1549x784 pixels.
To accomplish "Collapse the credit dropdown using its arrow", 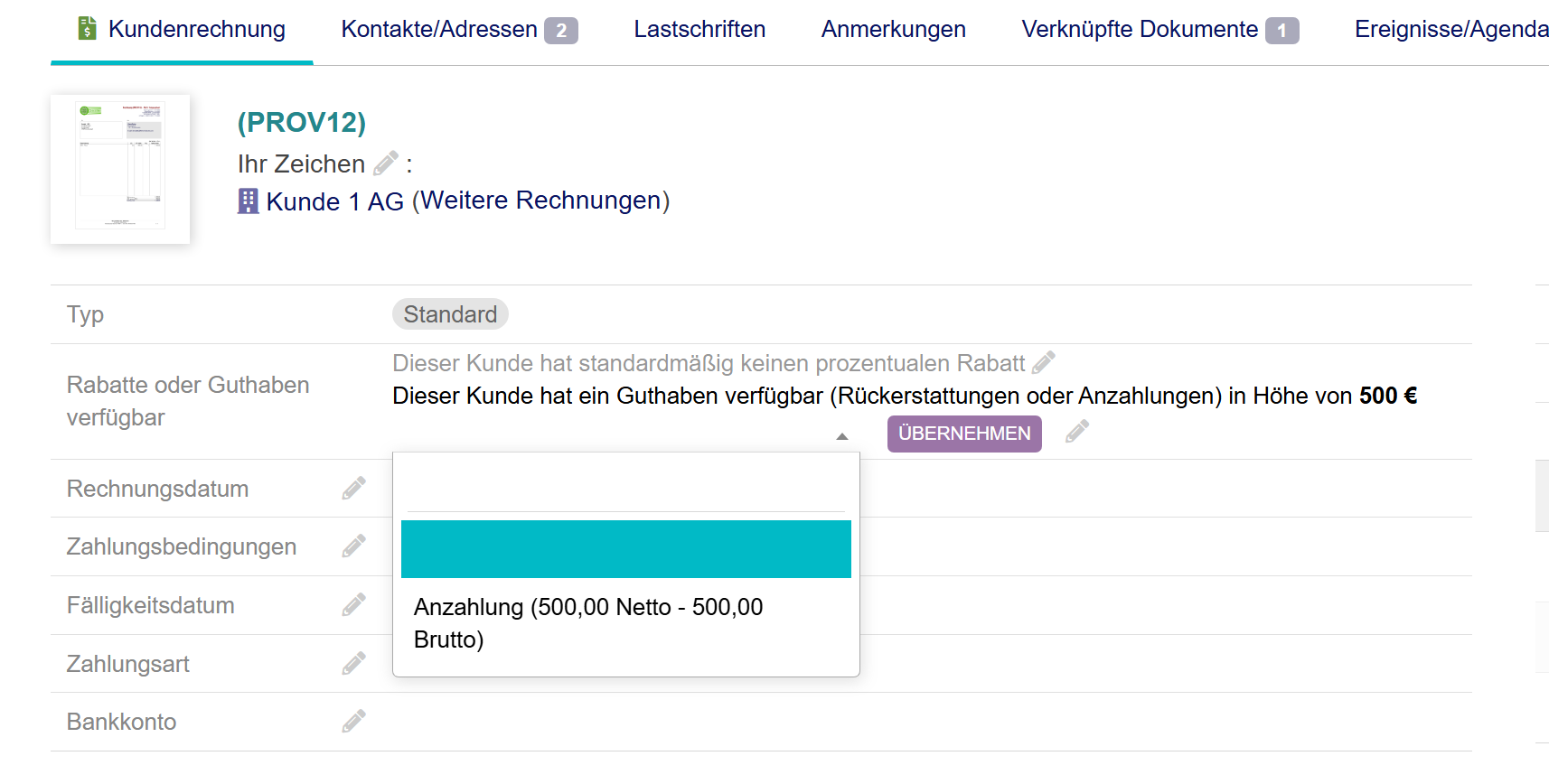I will point(841,436).
